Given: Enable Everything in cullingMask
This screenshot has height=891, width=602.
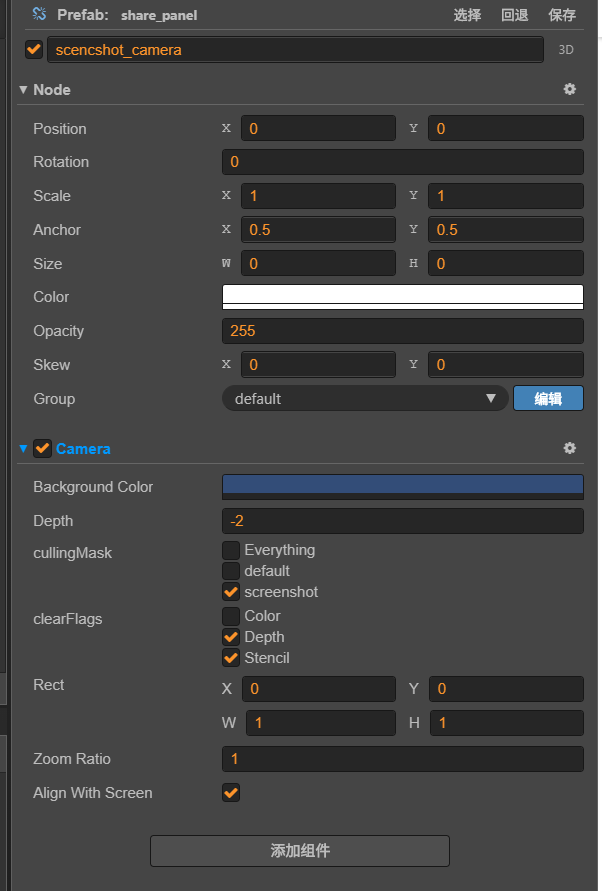Looking at the screenshot, I should pos(231,550).
